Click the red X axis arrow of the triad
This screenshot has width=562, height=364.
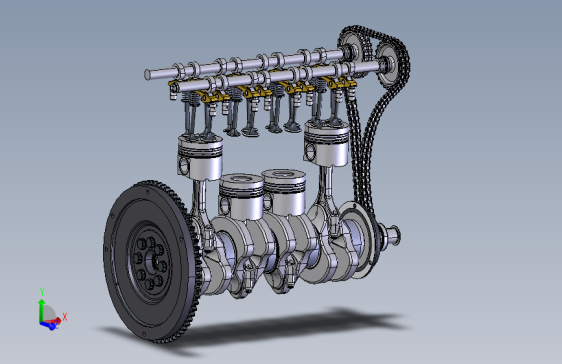point(57,320)
